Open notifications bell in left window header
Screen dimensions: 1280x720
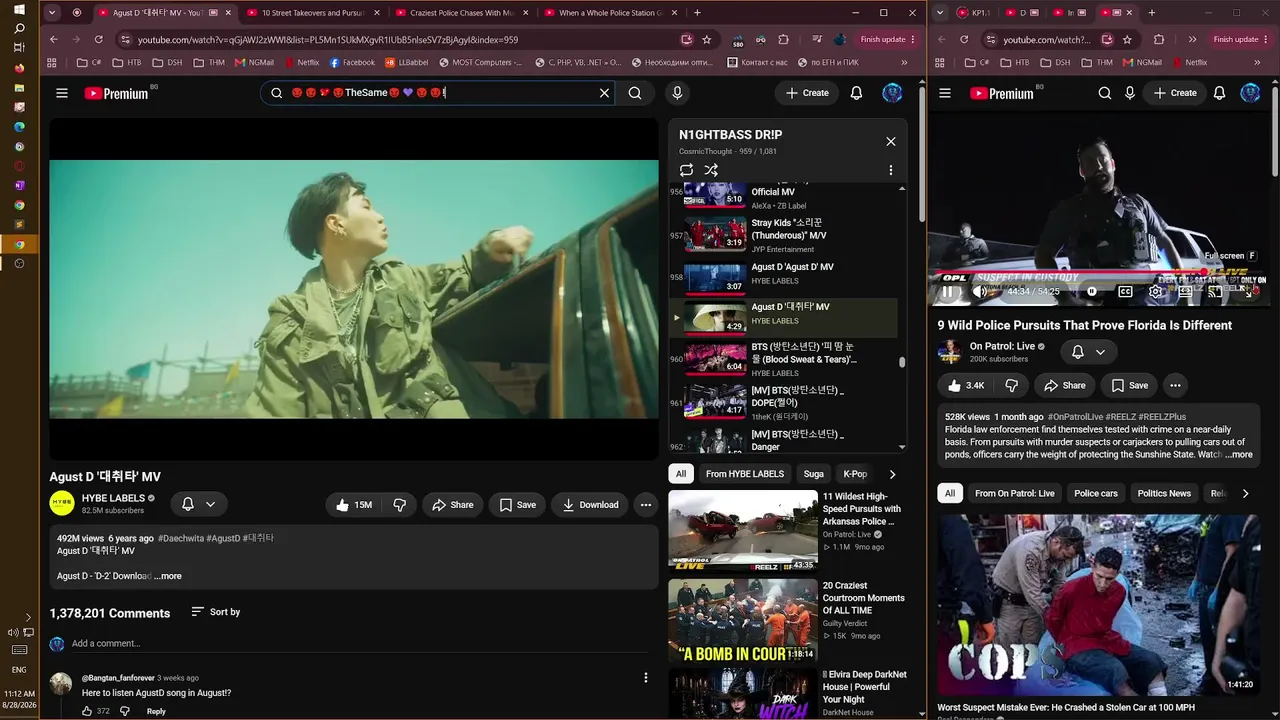856,93
